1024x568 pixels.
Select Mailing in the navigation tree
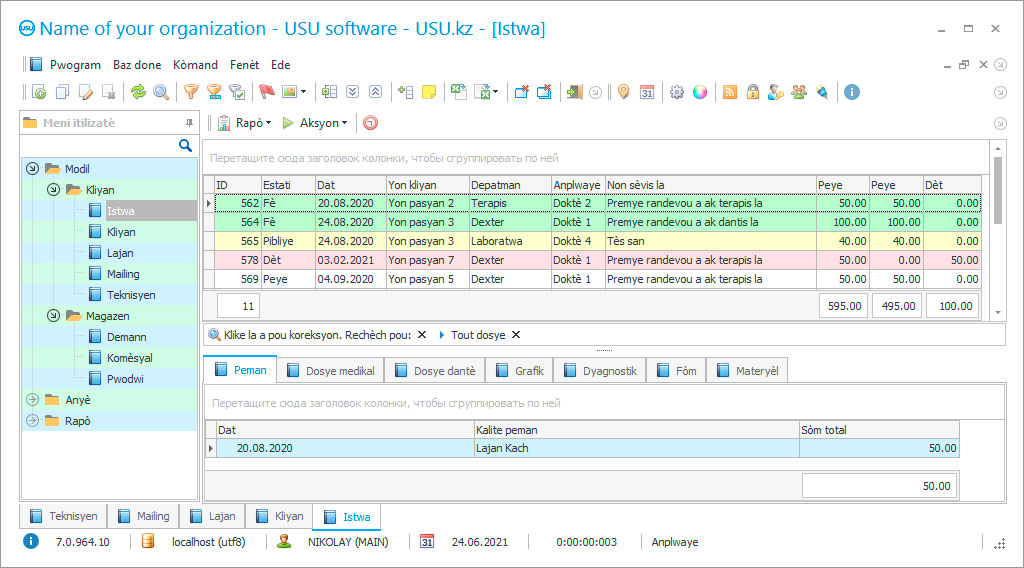click(x=123, y=274)
